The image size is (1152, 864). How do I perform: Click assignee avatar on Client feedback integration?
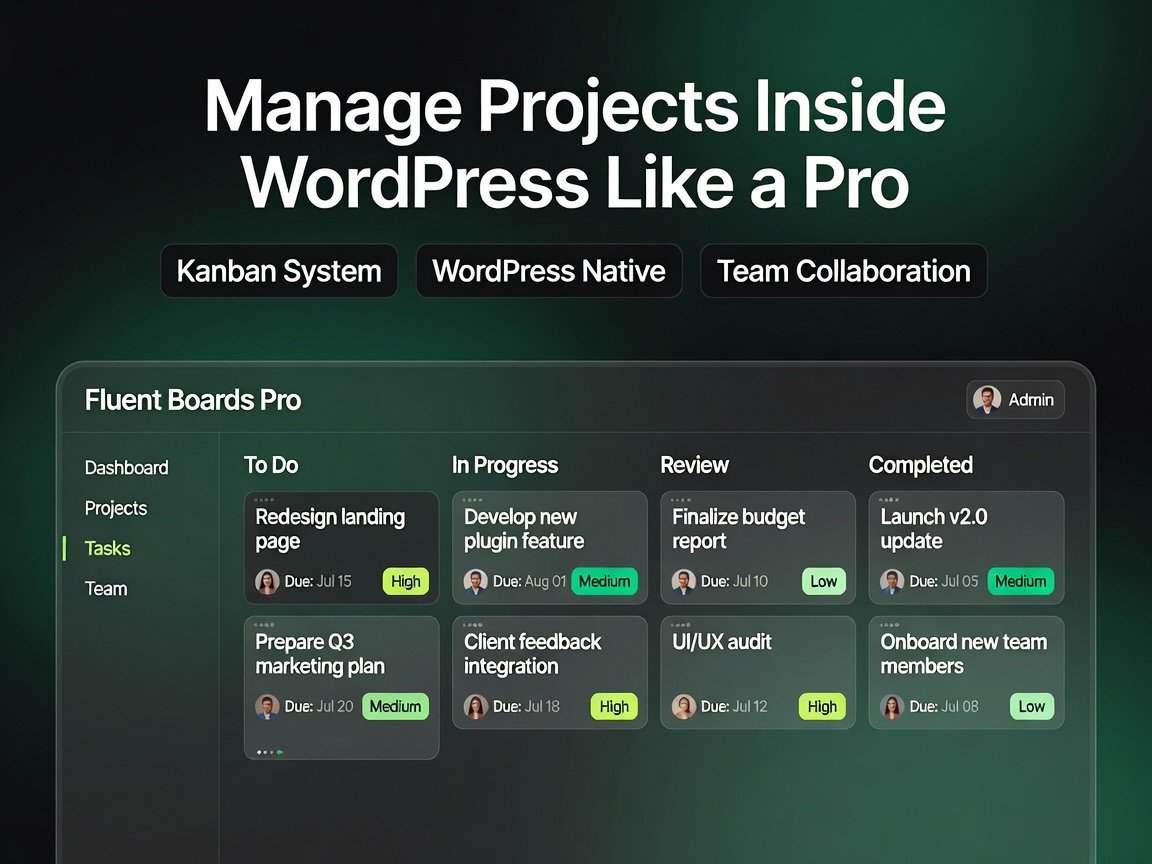pos(475,706)
